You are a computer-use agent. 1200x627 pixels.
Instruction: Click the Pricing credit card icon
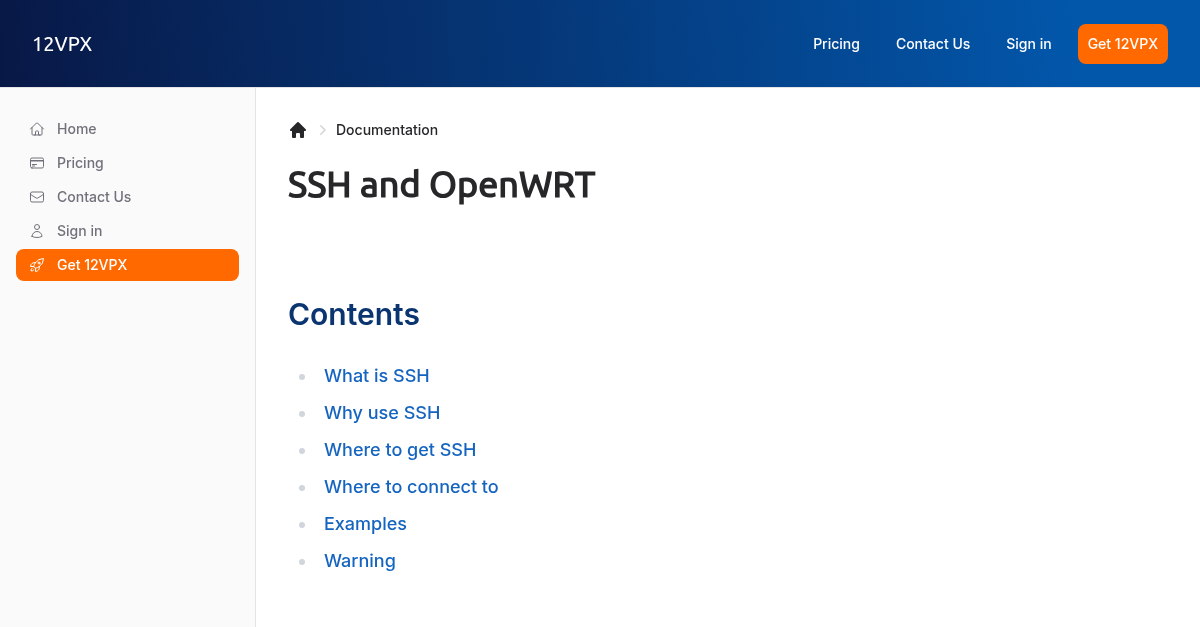37,163
